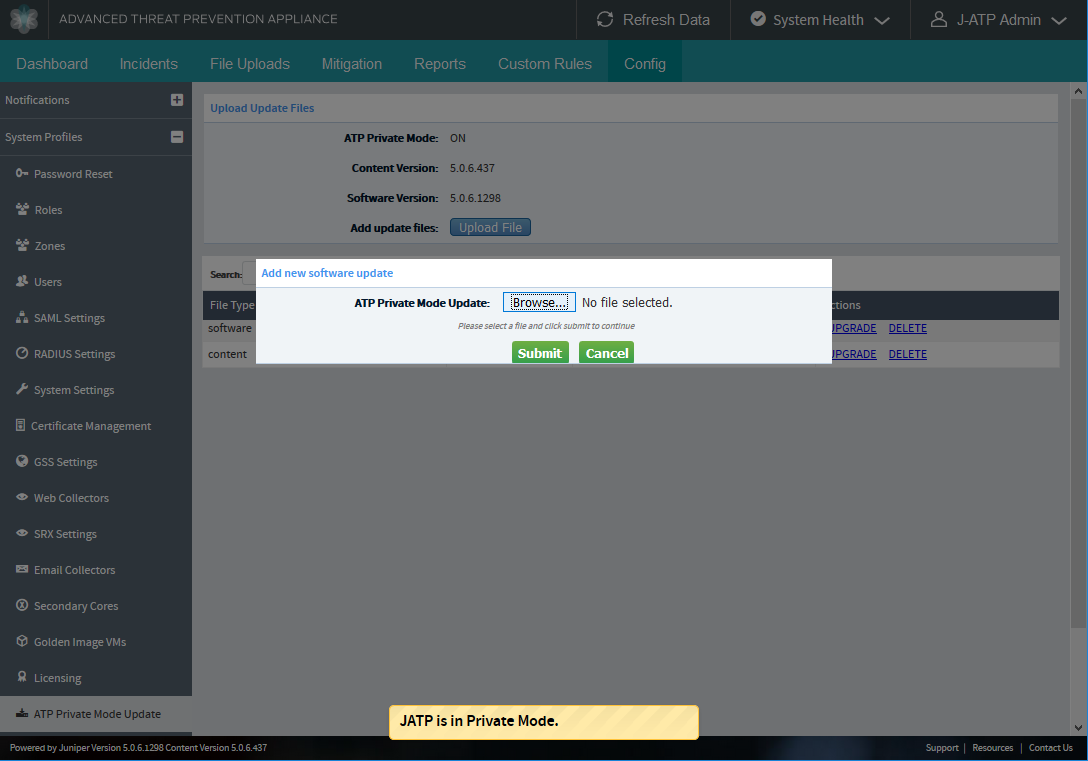Screen dimensions: 1088x761
Task: Click the Refresh Data label
Action: [x=666, y=20]
